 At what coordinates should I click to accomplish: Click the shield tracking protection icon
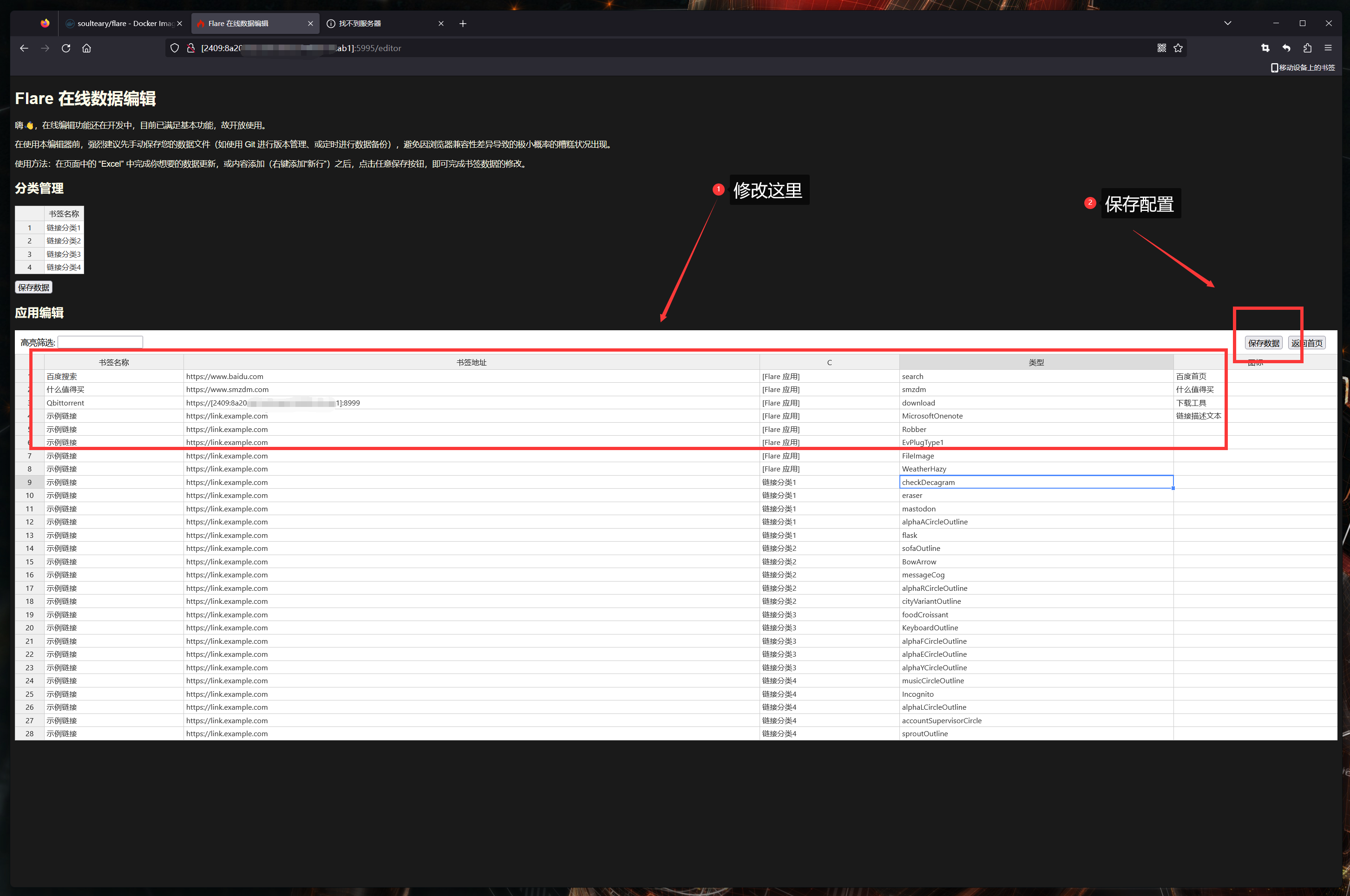(x=175, y=48)
